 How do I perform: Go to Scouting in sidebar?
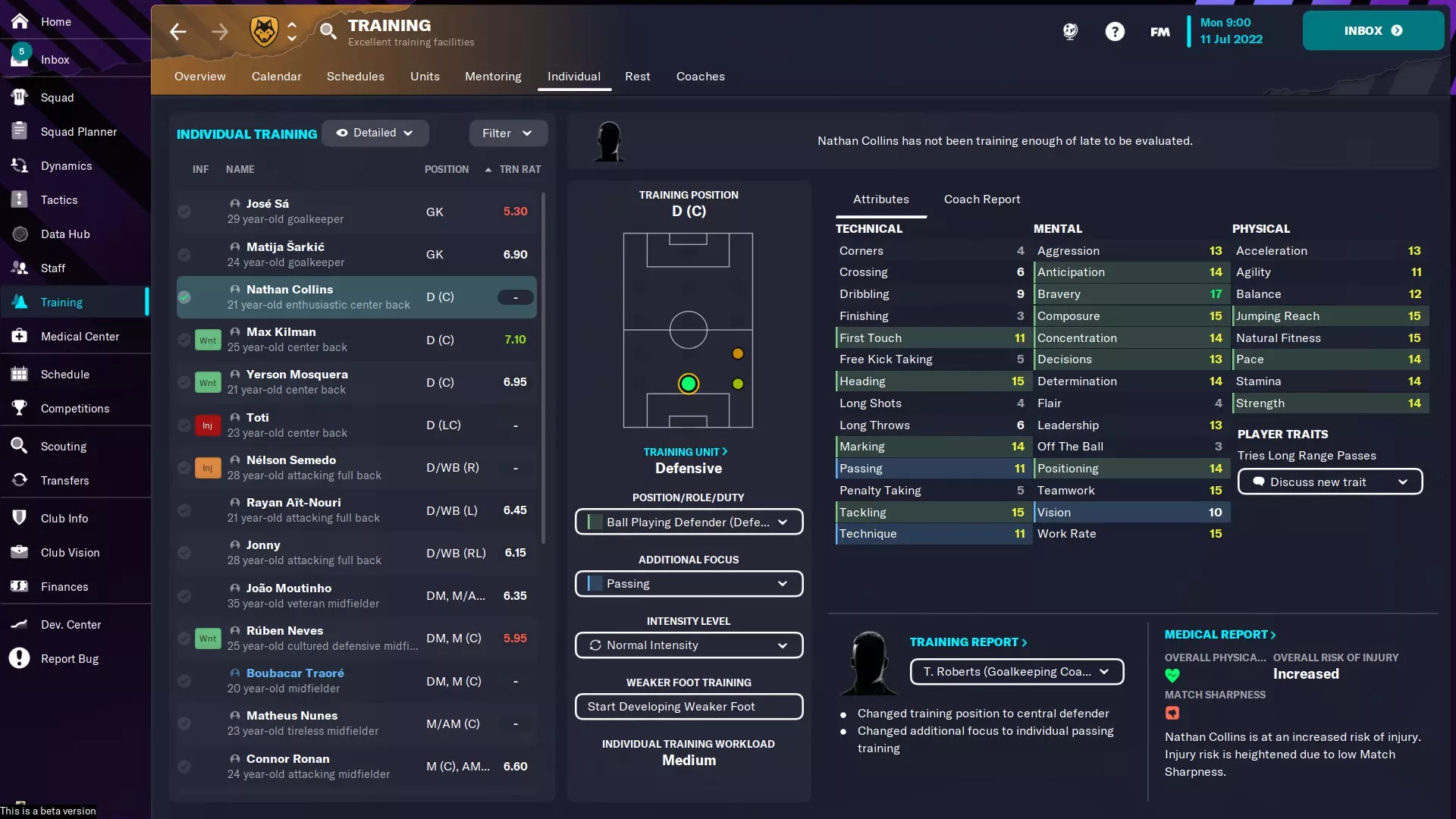click(x=64, y=447)
